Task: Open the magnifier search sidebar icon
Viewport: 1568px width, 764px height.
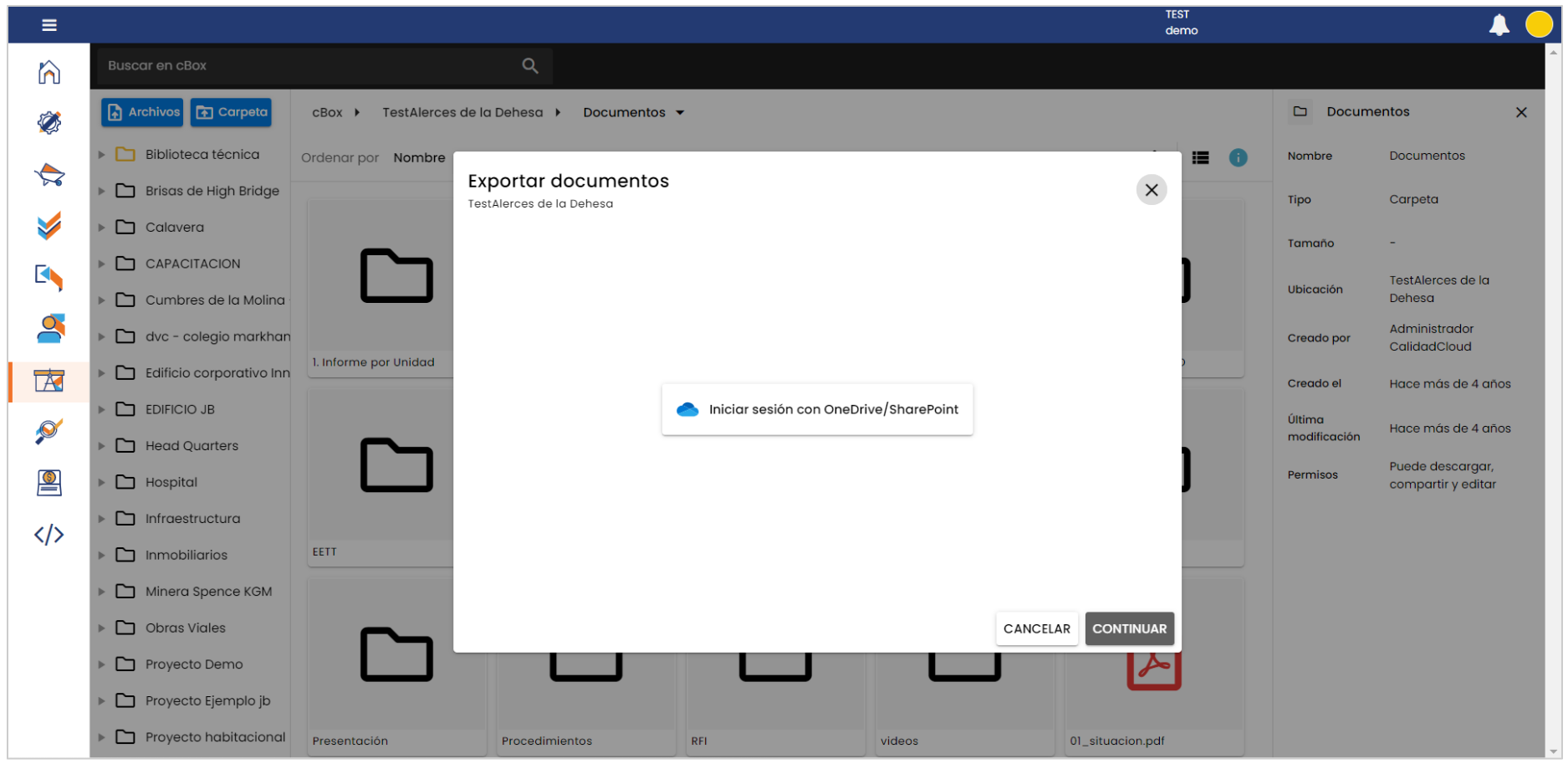Action: point(49,432)
